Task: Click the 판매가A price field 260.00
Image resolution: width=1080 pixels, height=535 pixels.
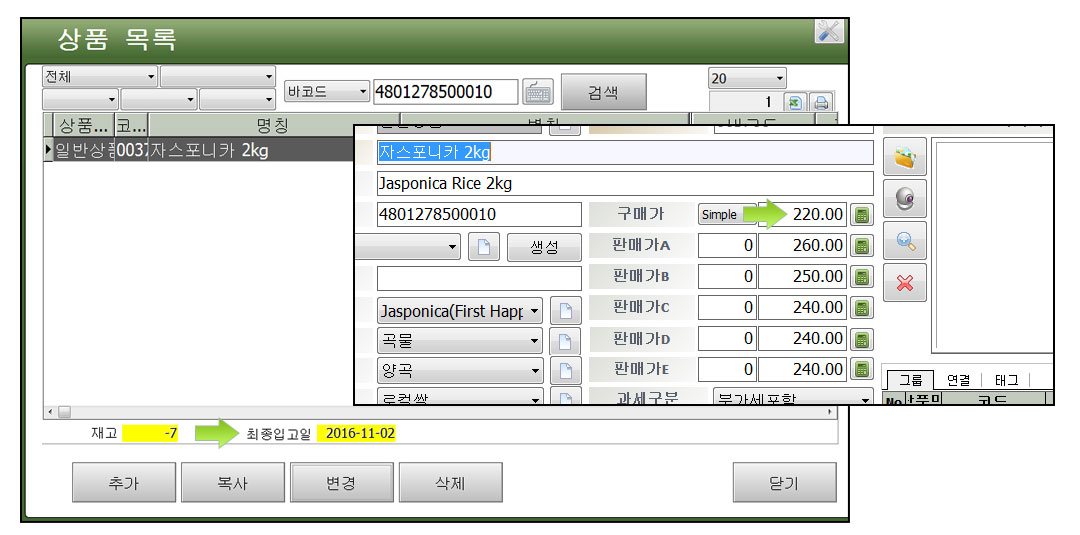Action: click(802, 246)
